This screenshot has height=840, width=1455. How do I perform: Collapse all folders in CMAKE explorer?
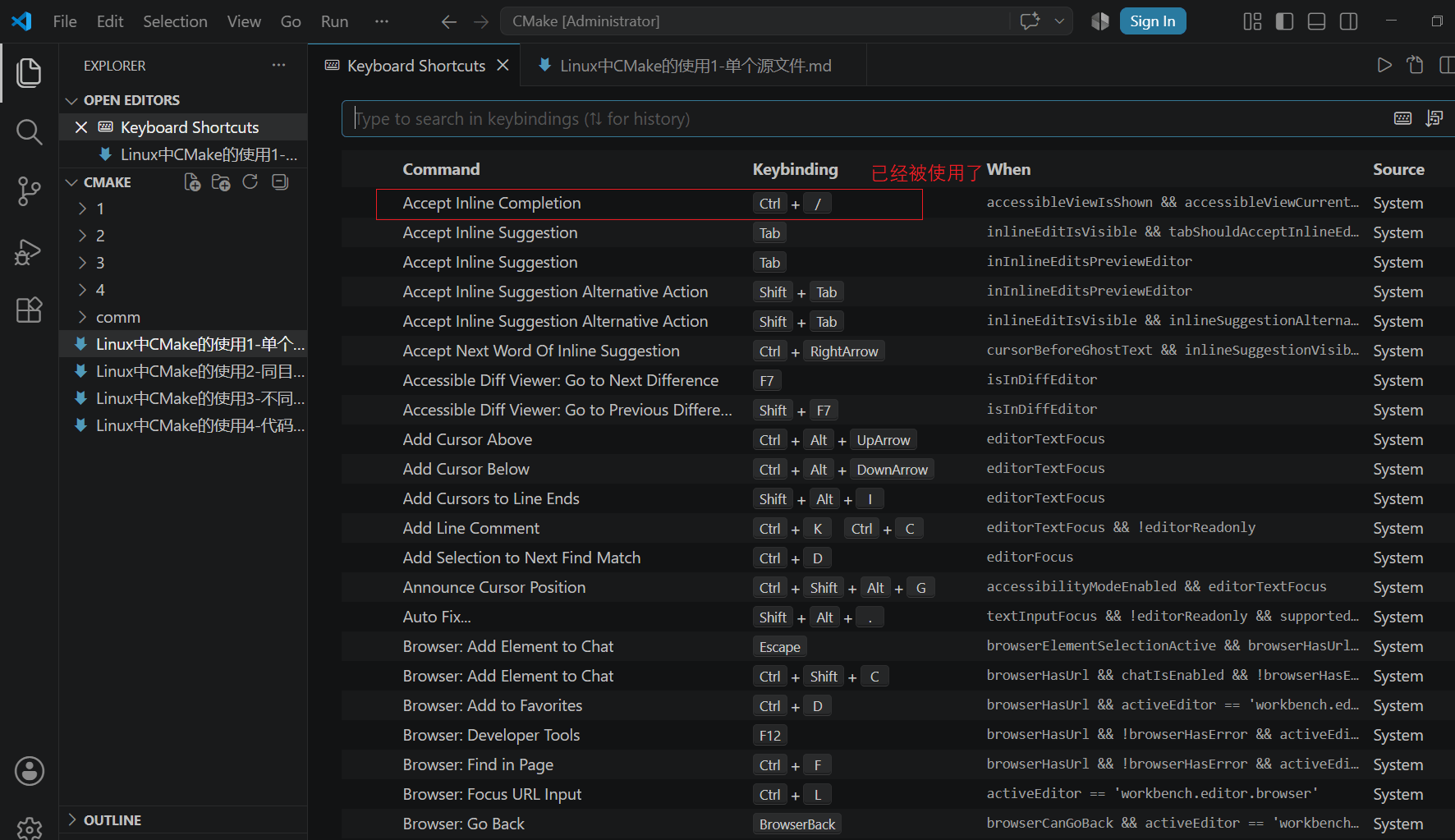(x=280, y=182)
